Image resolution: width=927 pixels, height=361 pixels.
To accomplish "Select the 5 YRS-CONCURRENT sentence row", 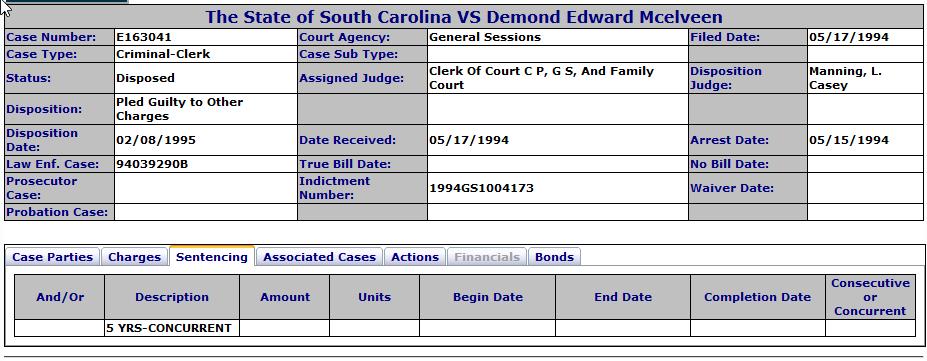I will [465, 328].
